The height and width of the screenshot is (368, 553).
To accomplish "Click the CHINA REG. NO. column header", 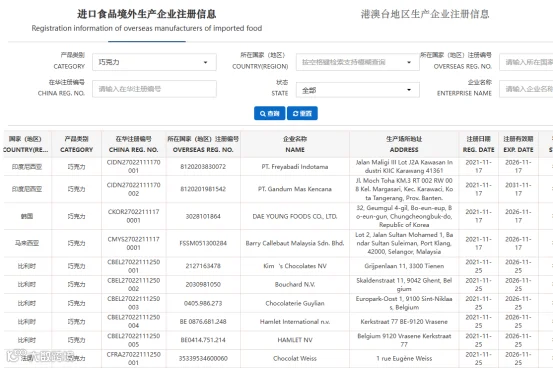I will coord(134,144).
